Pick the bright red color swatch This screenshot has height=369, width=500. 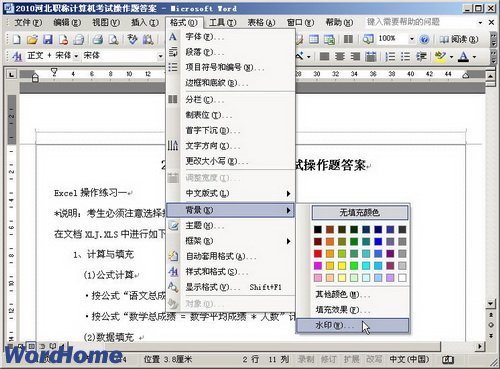coord(318,254)
